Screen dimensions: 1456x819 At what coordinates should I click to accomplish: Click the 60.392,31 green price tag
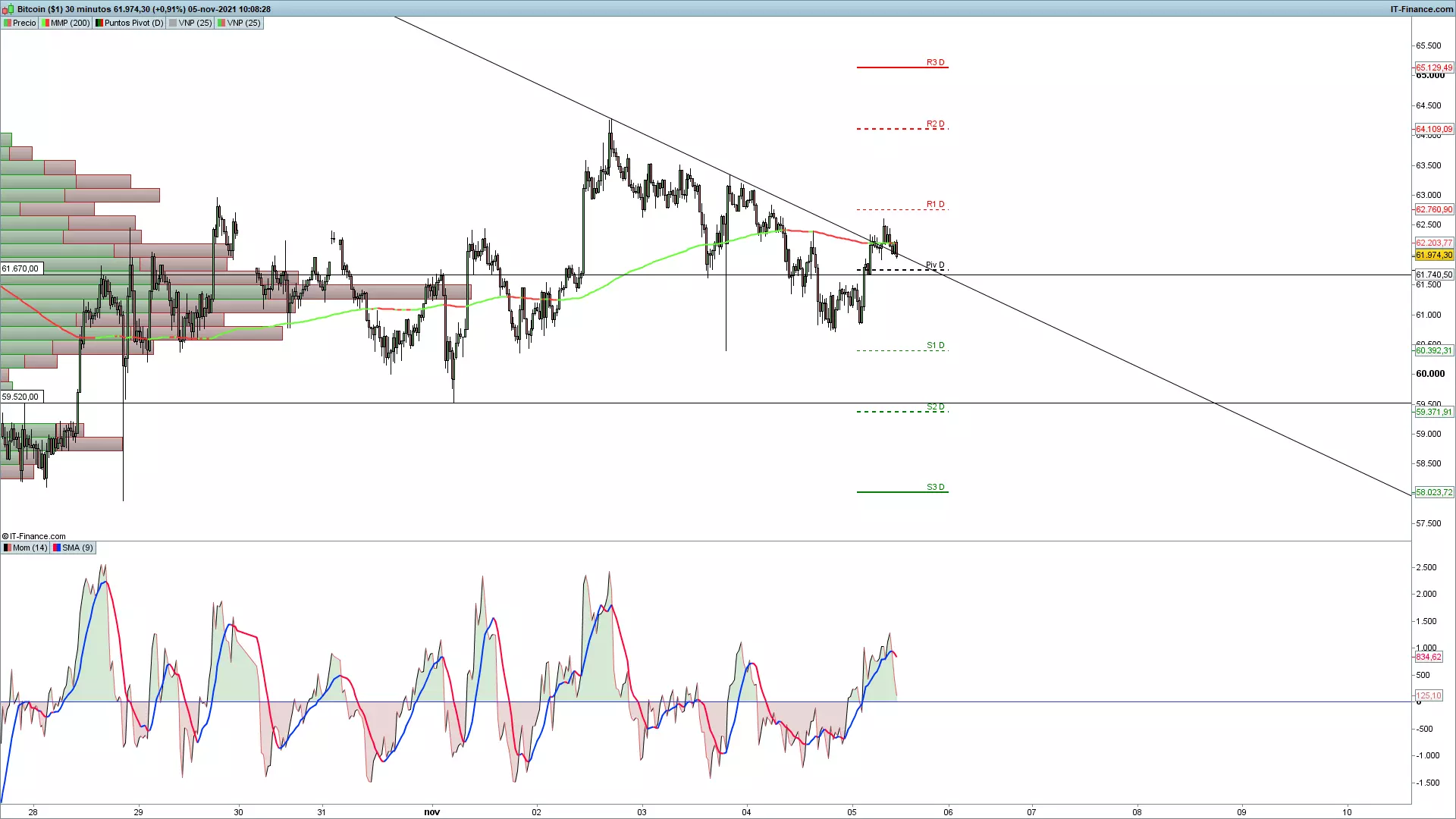click(x=1434, y=350)
